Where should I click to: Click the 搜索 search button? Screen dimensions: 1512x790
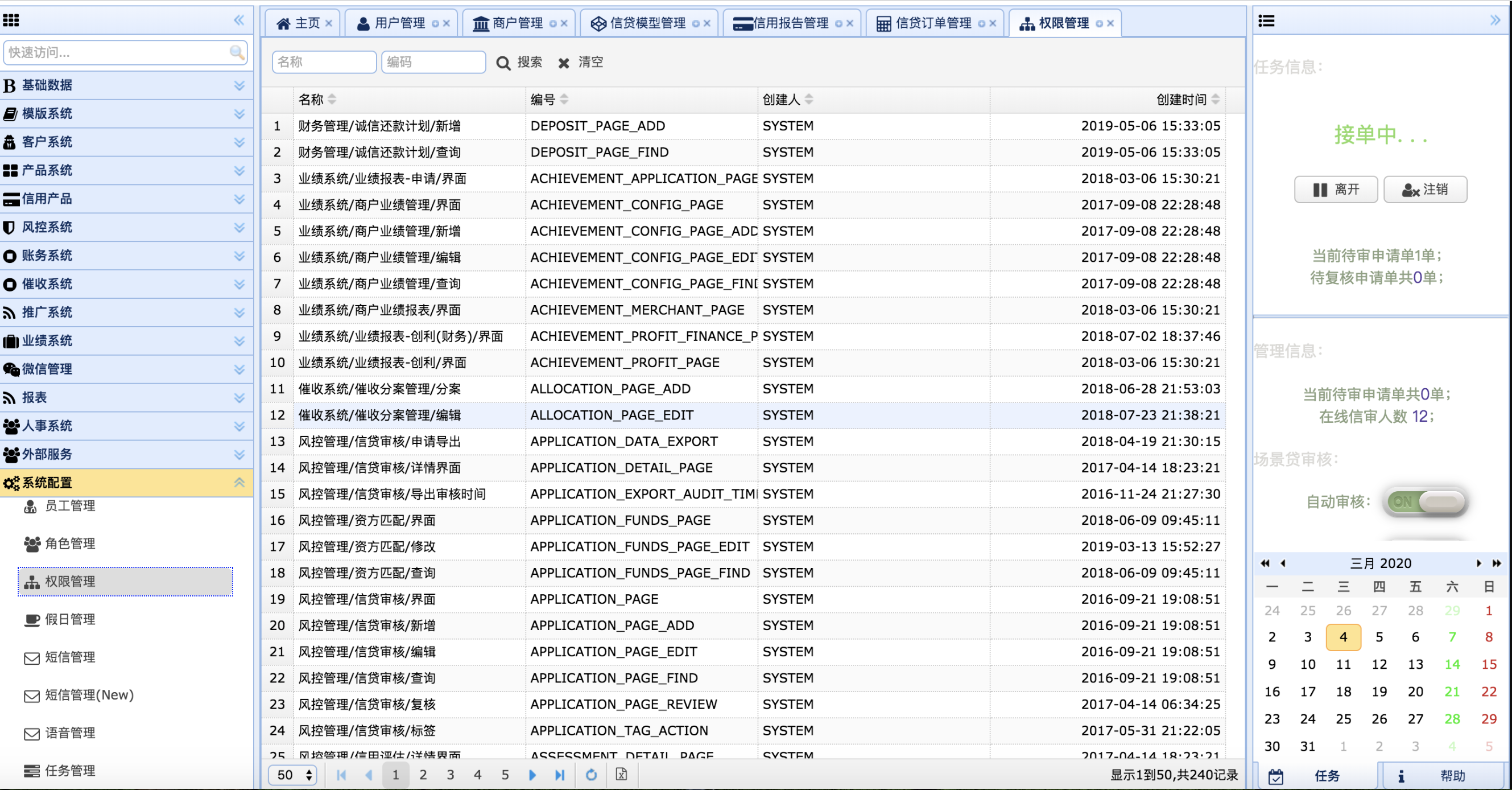pos(519,61)
